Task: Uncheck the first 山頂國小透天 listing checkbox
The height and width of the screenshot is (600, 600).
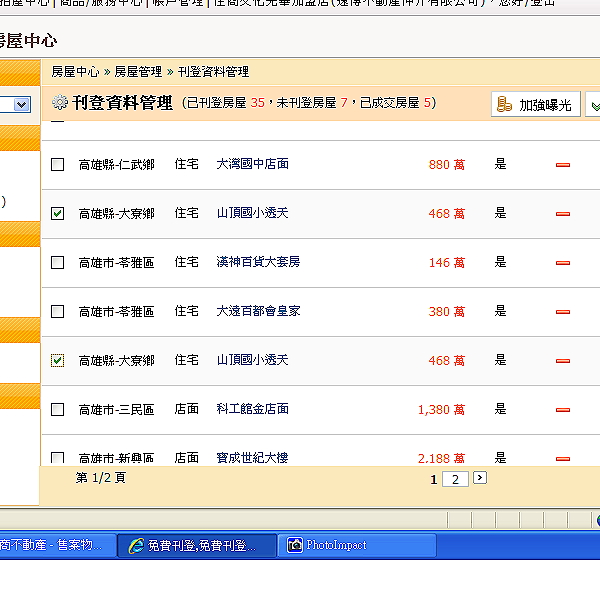Action: pyautogui.click(x=57, y=214)
